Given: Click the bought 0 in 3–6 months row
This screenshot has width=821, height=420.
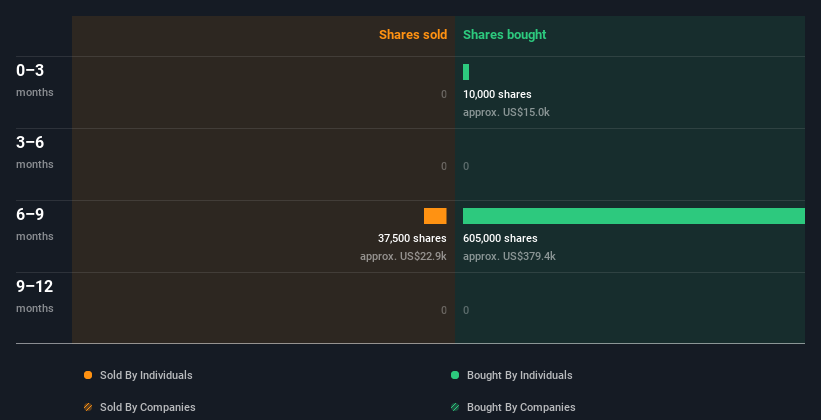Looking at the screenshot, I should pos(466,167).
